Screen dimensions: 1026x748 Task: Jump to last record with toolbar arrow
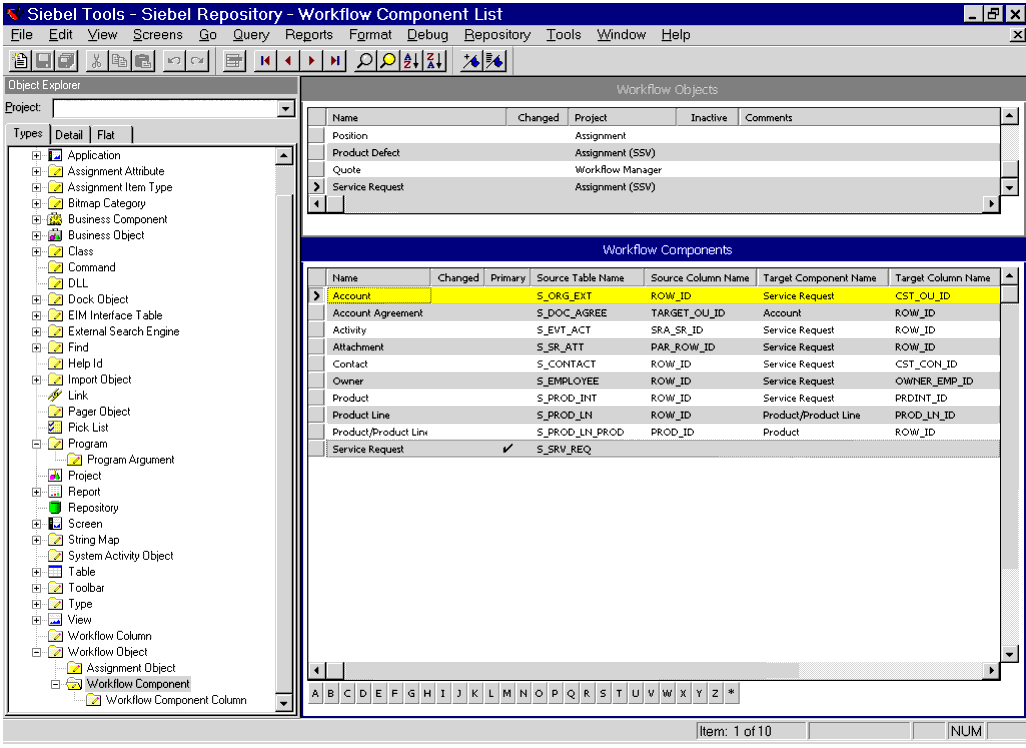(x=335, y=61)
